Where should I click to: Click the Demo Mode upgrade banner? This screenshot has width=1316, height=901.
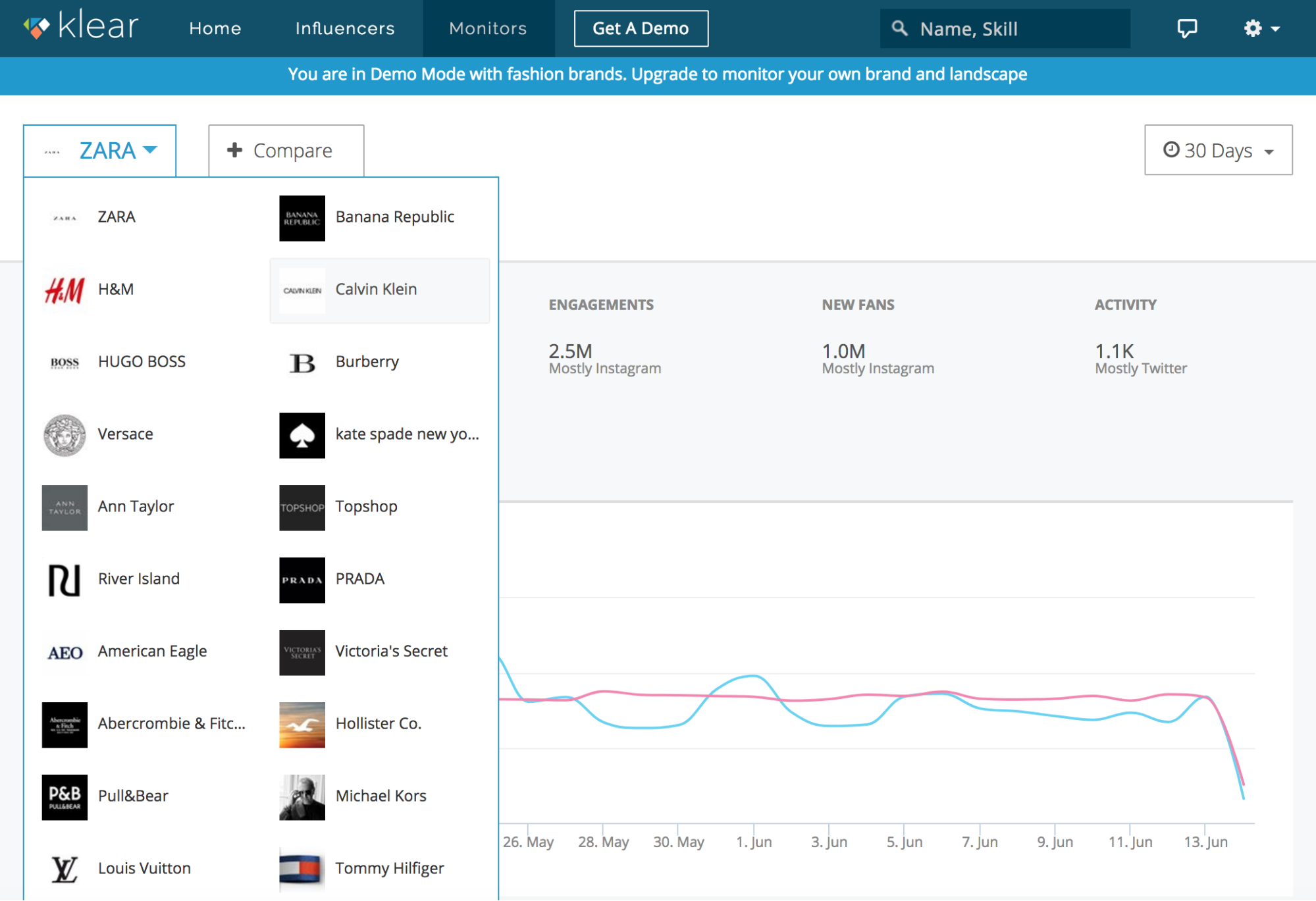tap(658, 75)
